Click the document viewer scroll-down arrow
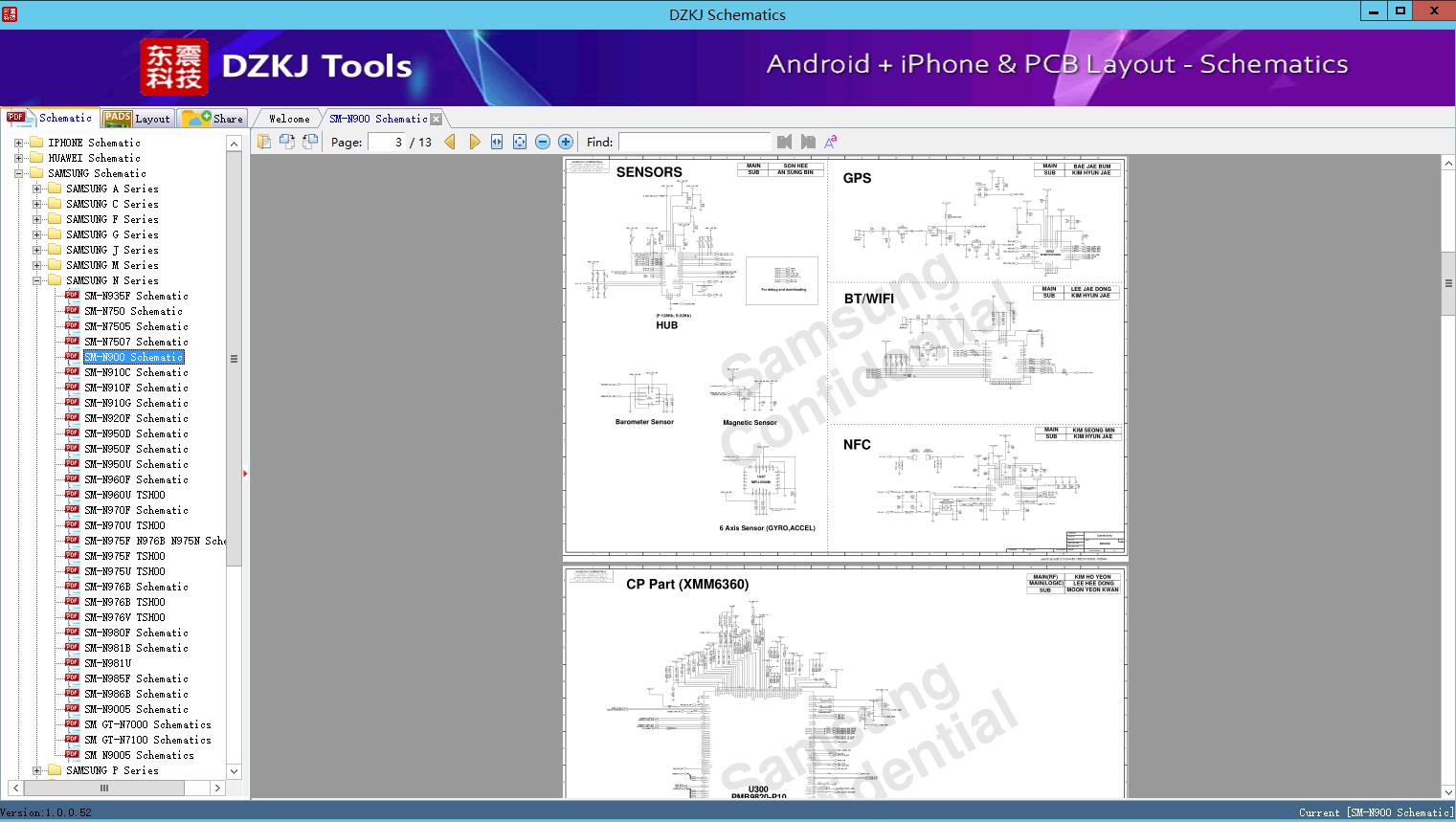Viewport: 1456px width, 822px height. tap(1447, 791)
